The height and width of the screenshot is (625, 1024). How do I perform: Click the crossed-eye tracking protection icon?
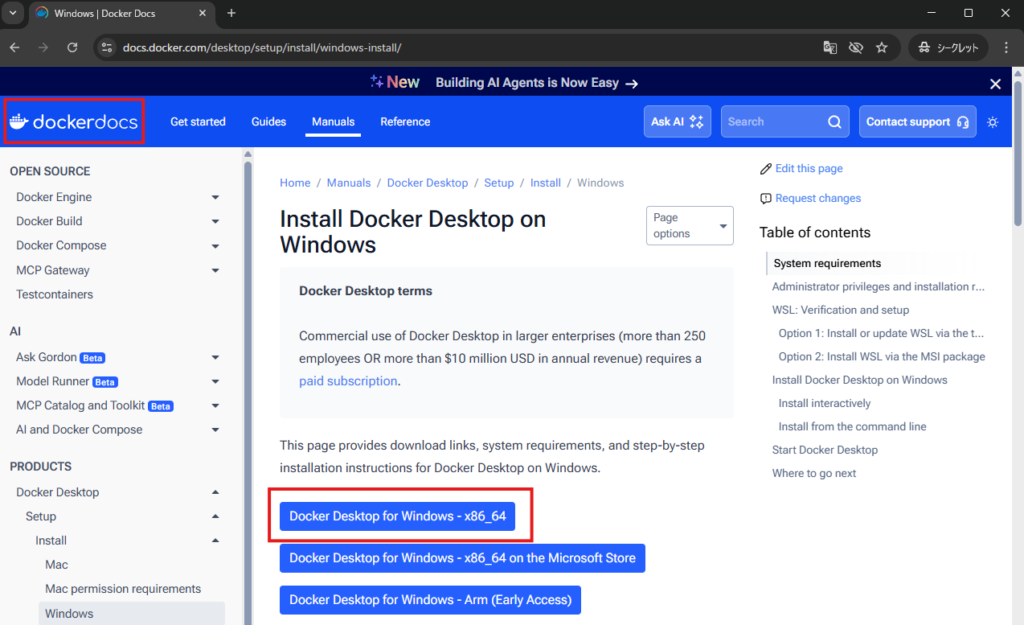[856, 48]
